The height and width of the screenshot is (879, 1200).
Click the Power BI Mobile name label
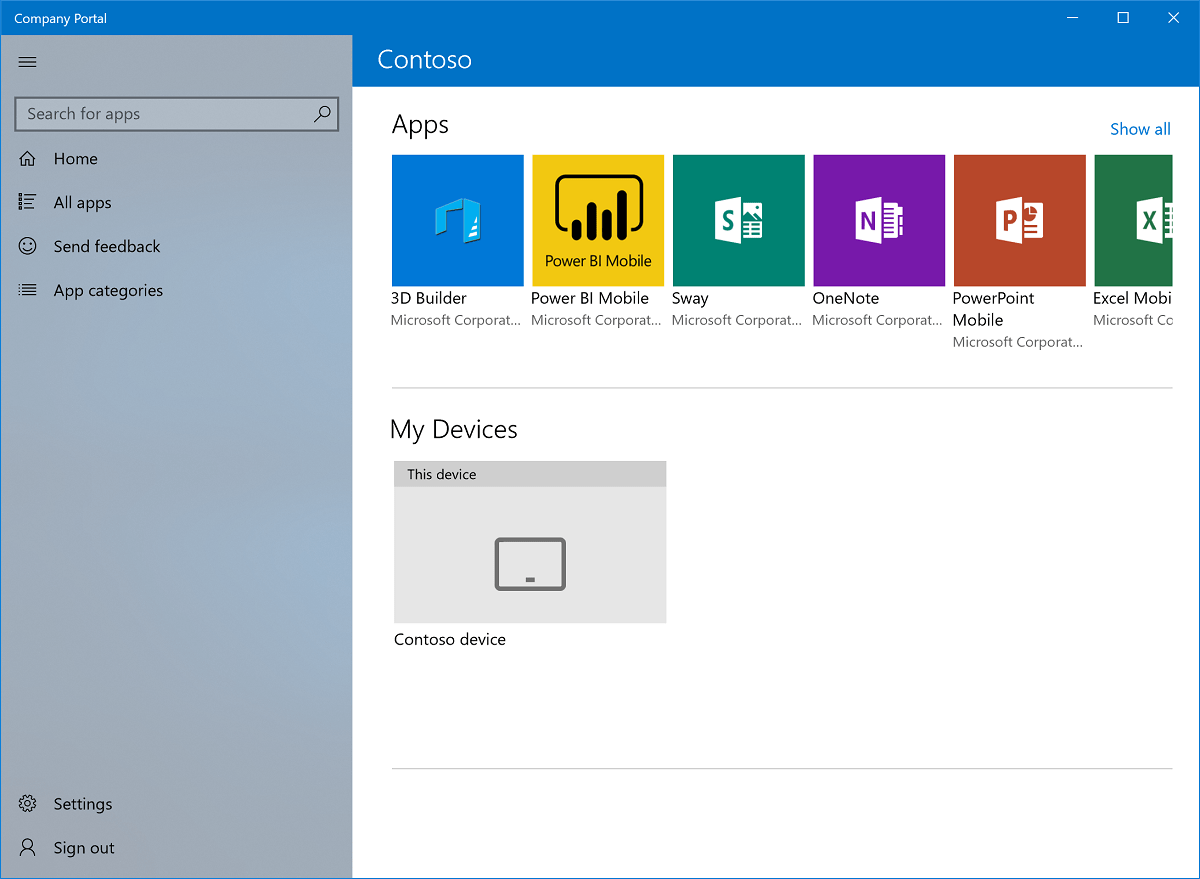[x=590, y=298]
